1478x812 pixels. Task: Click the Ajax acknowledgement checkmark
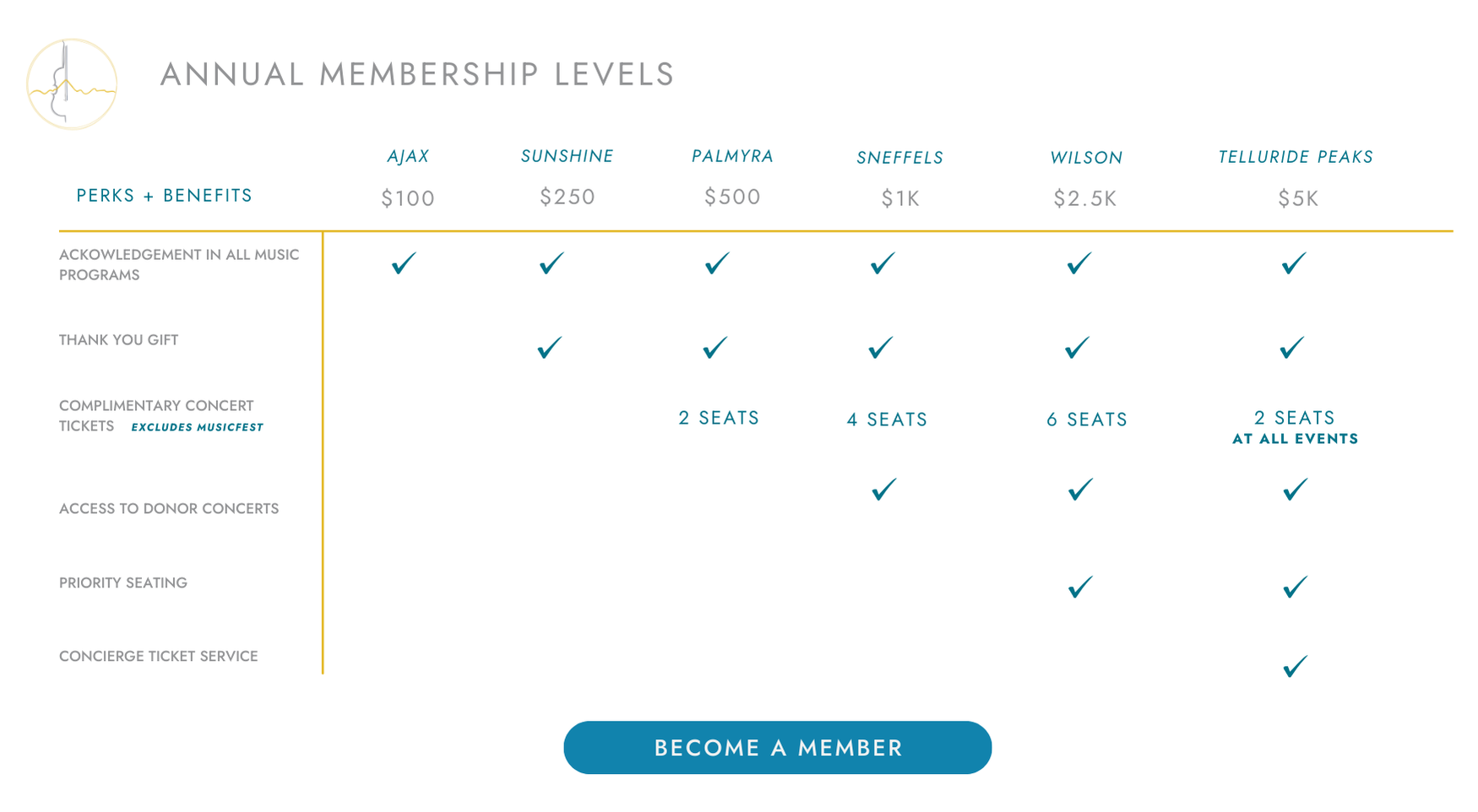pos(404,263)
